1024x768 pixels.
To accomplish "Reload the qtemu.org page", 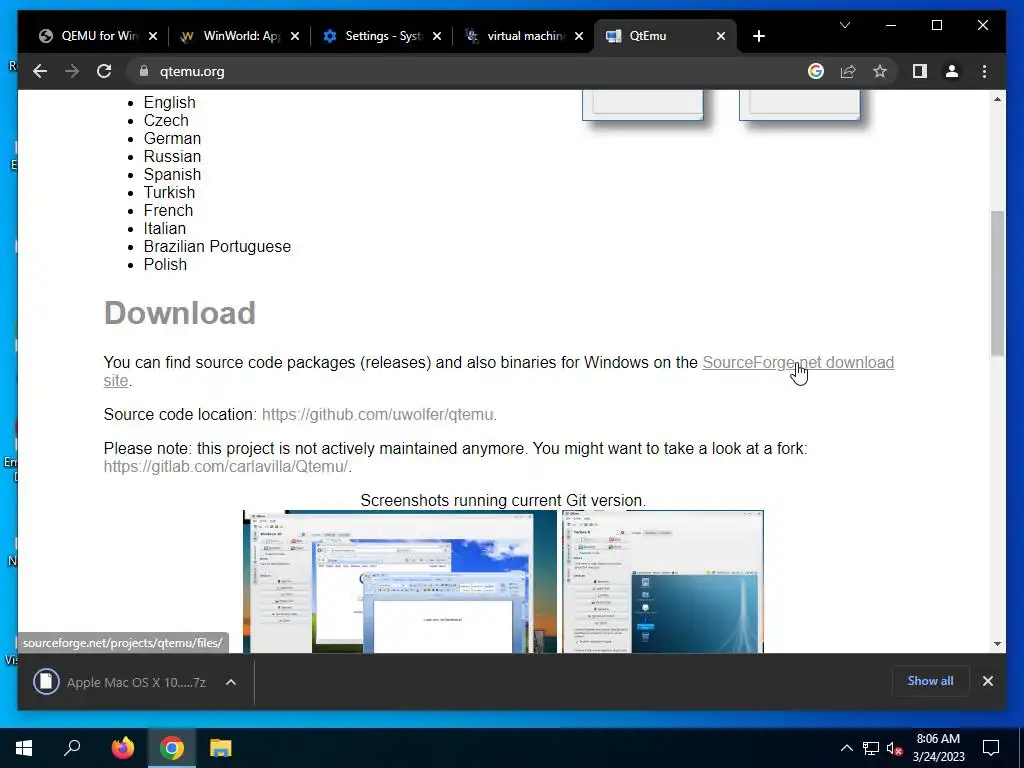I will pos(104,71).
